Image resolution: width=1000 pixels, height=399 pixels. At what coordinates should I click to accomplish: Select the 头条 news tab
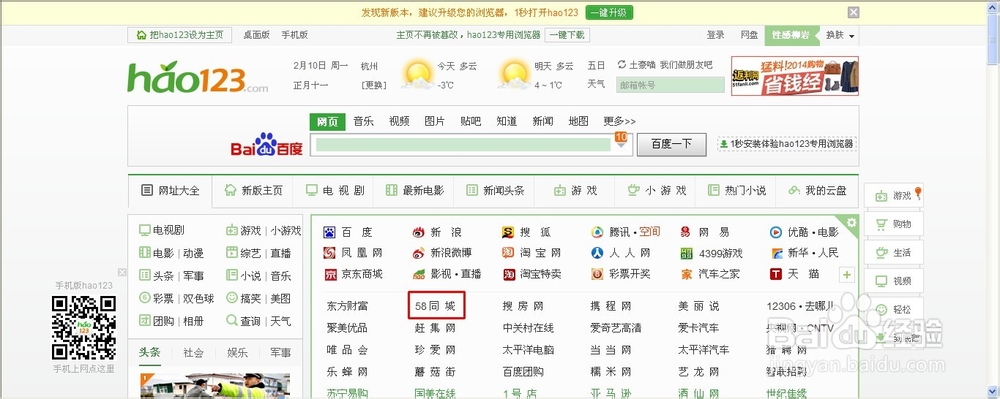(150, 352)
